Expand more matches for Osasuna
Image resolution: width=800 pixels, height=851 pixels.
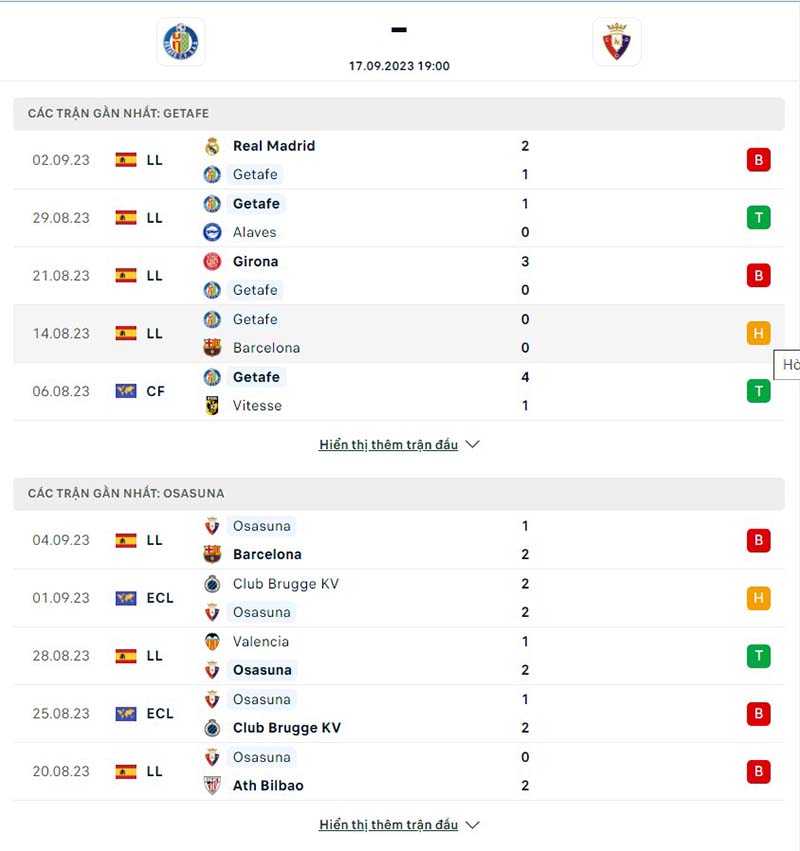click(390, 824)
